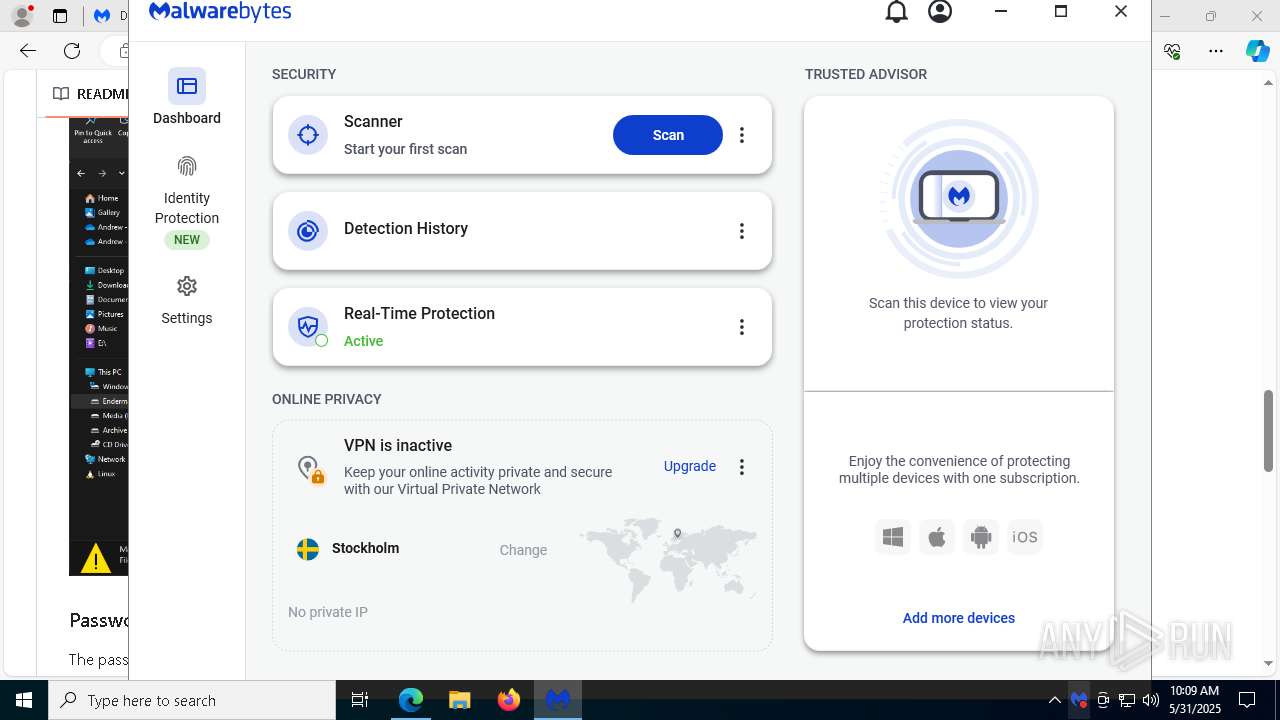This screenshot has width=1280, height=720.
Task: Start a scan with the Scan button
Action: (x=668, y=135)
